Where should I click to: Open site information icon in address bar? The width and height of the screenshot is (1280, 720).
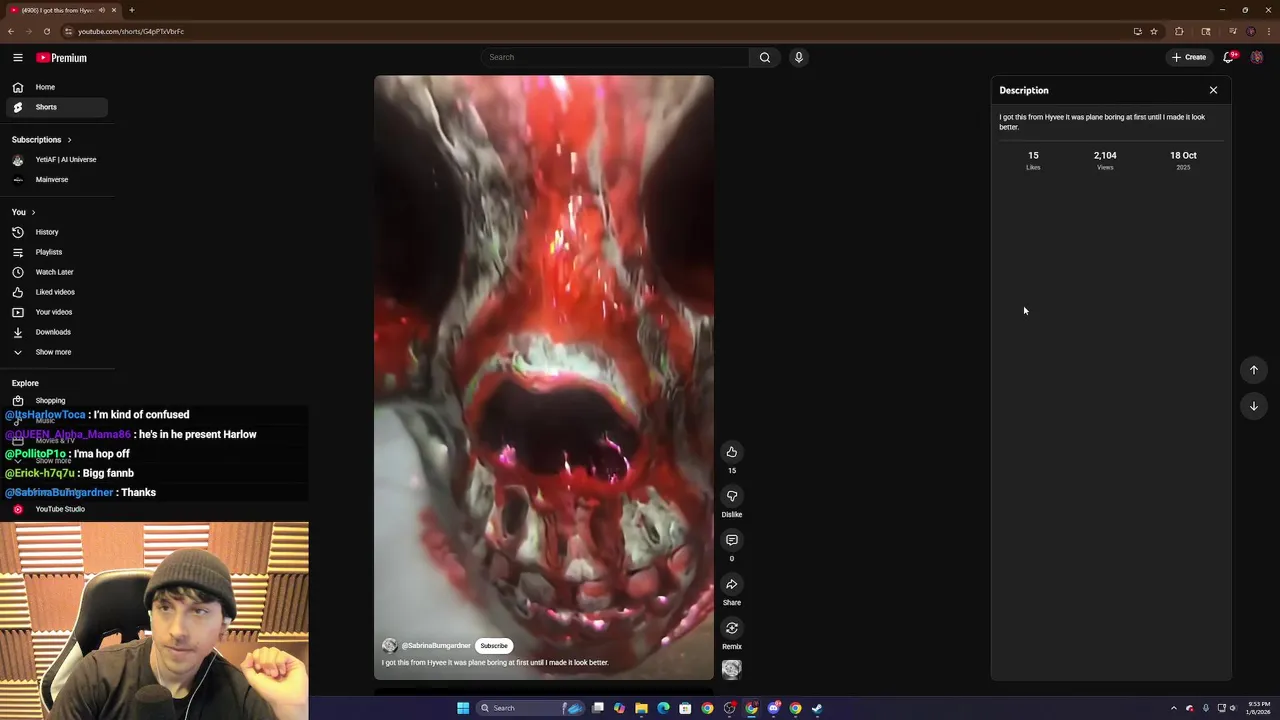click(69, 31)
